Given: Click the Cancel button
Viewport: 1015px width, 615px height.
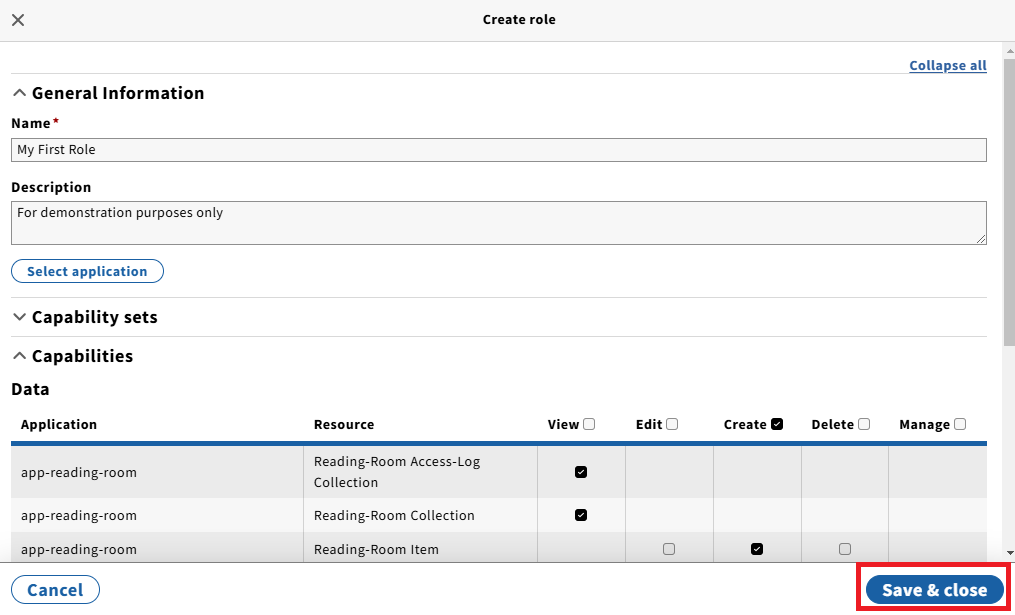Looking at the screenshot, I should tap(55, 590).
